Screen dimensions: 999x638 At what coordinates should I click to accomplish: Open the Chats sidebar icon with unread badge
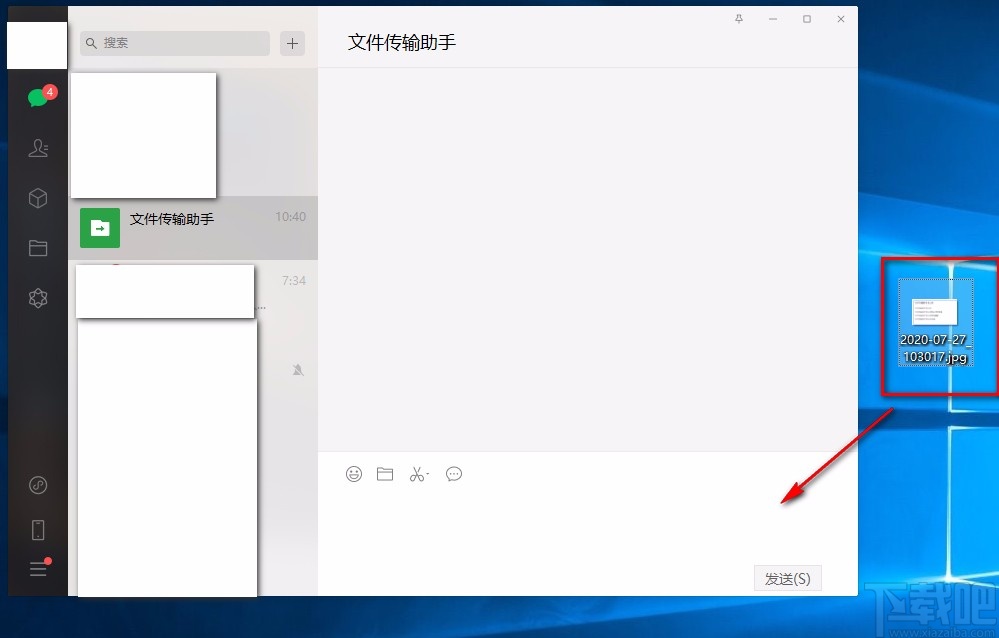click(x=37, y=97)
